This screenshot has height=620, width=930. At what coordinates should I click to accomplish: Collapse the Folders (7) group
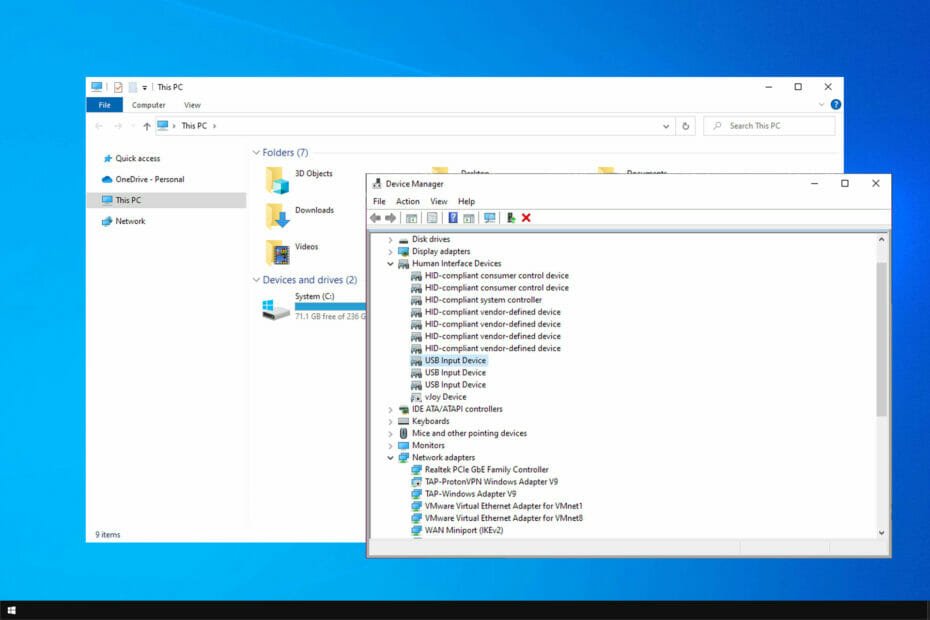coord(256,152)
